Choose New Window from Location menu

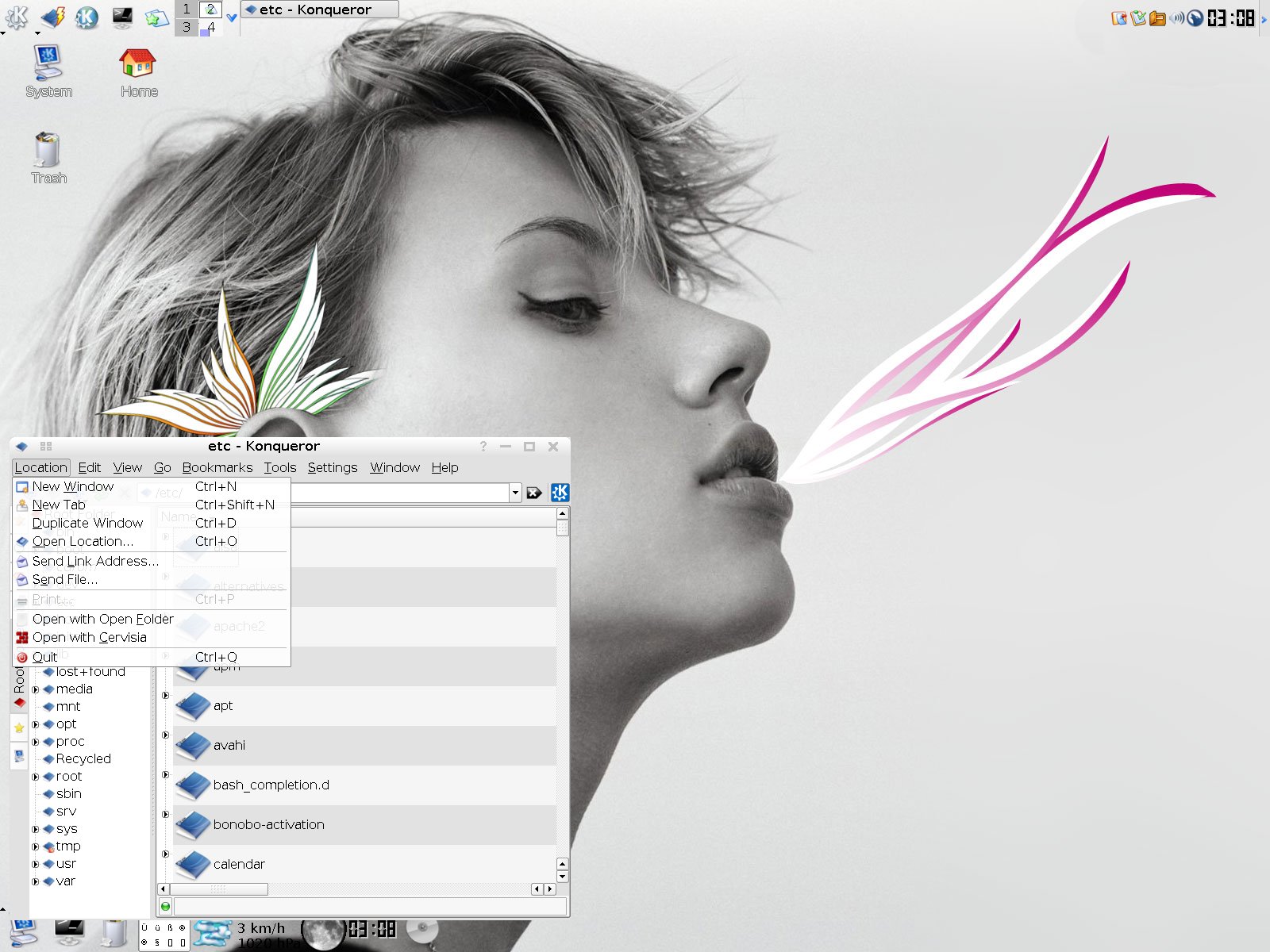pos(152,486)
